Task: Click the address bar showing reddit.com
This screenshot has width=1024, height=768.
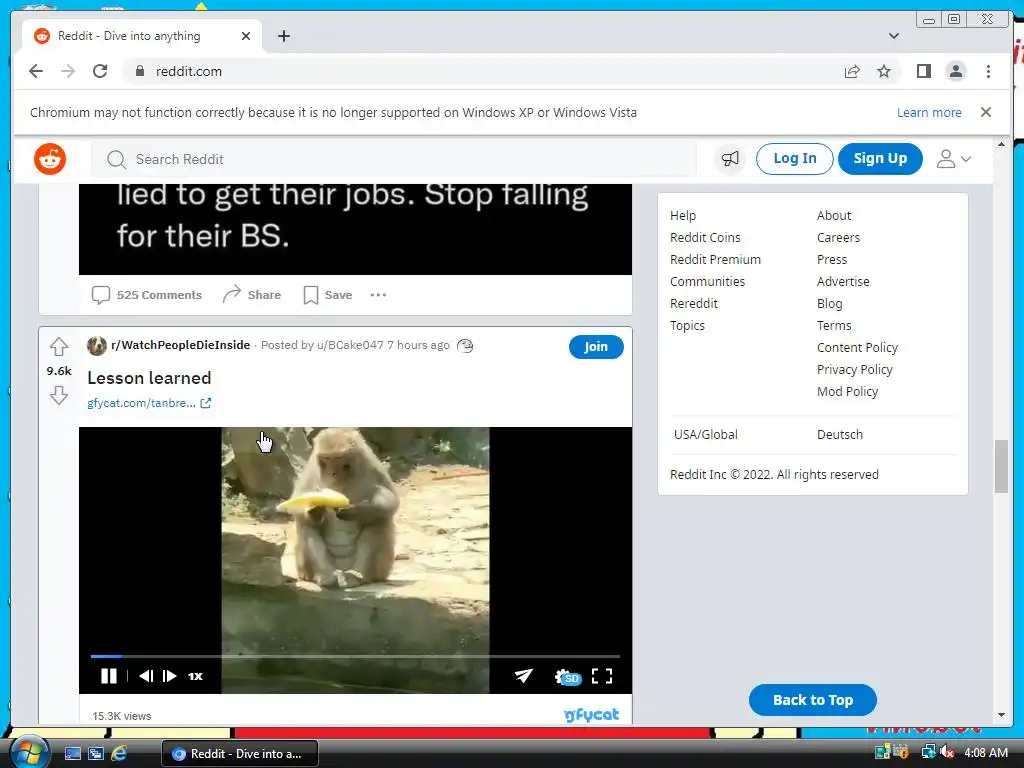Action: (483, 71)
